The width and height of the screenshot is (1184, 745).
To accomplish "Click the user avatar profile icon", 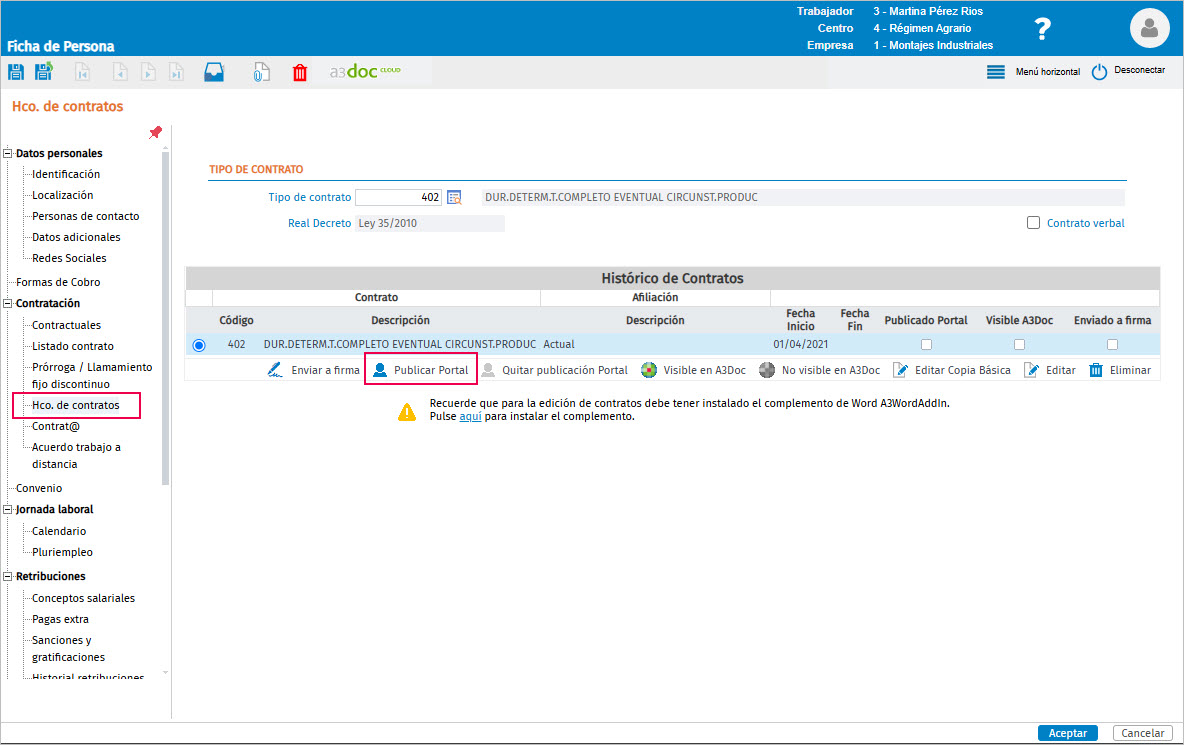I will [x=1149, y=29].
